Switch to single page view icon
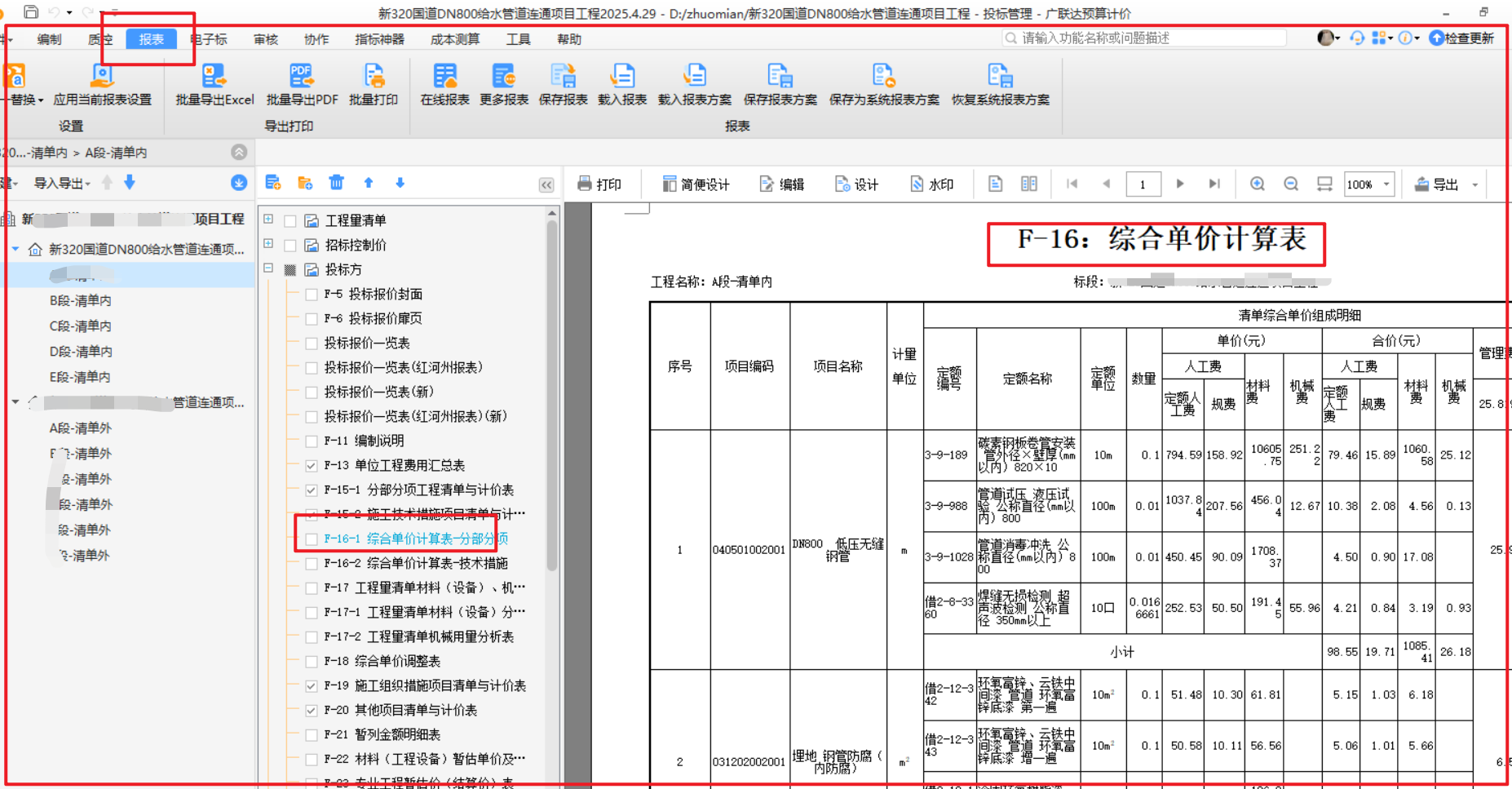1512x789 pixels. (x=995, y=184)
